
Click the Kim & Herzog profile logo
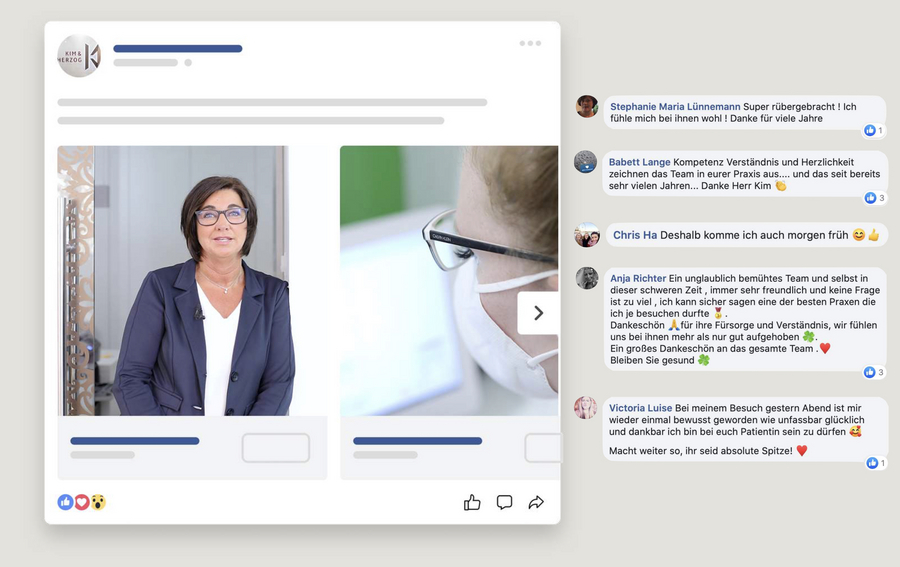click(79, 56)
